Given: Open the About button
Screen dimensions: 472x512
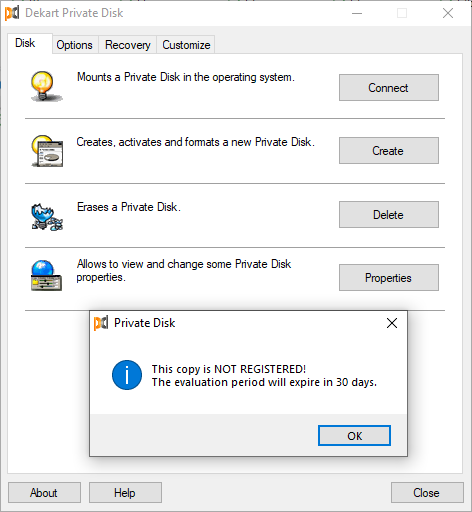Looking at the screenshot, I should pos(44,493).
